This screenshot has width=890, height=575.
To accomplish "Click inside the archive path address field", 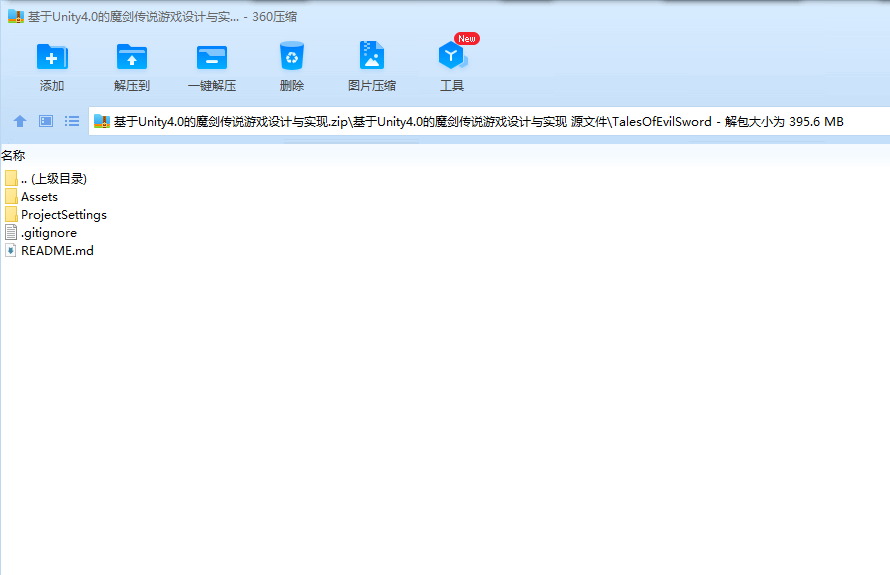I will coord(489,121).
